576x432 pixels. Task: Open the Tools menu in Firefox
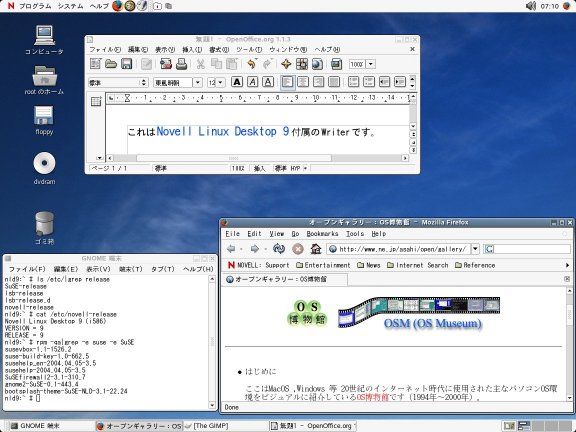click(x=355, y=234)
